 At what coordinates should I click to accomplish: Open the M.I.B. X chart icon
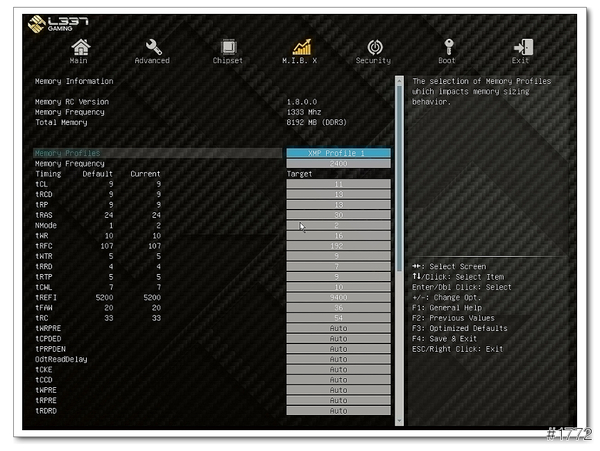click(302, 47)
